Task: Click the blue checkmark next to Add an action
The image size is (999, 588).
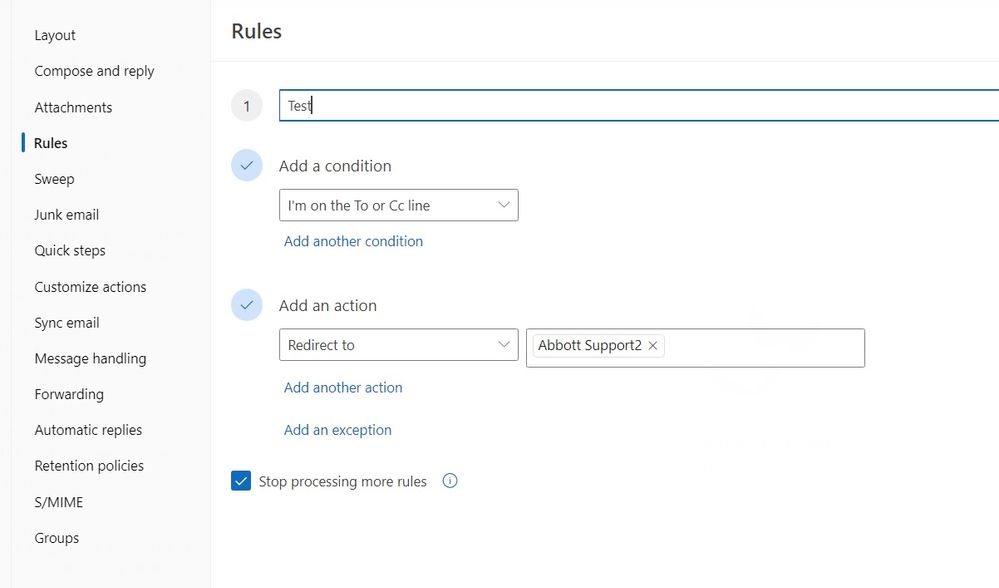Action: (x=246, y=305)
